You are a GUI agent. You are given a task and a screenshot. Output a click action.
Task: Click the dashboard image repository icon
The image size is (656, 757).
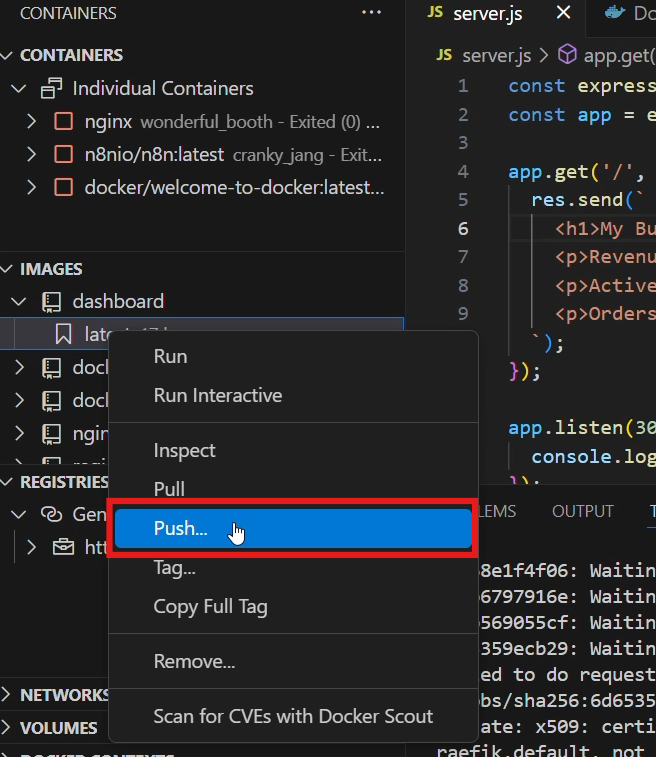tap(51, 302)
